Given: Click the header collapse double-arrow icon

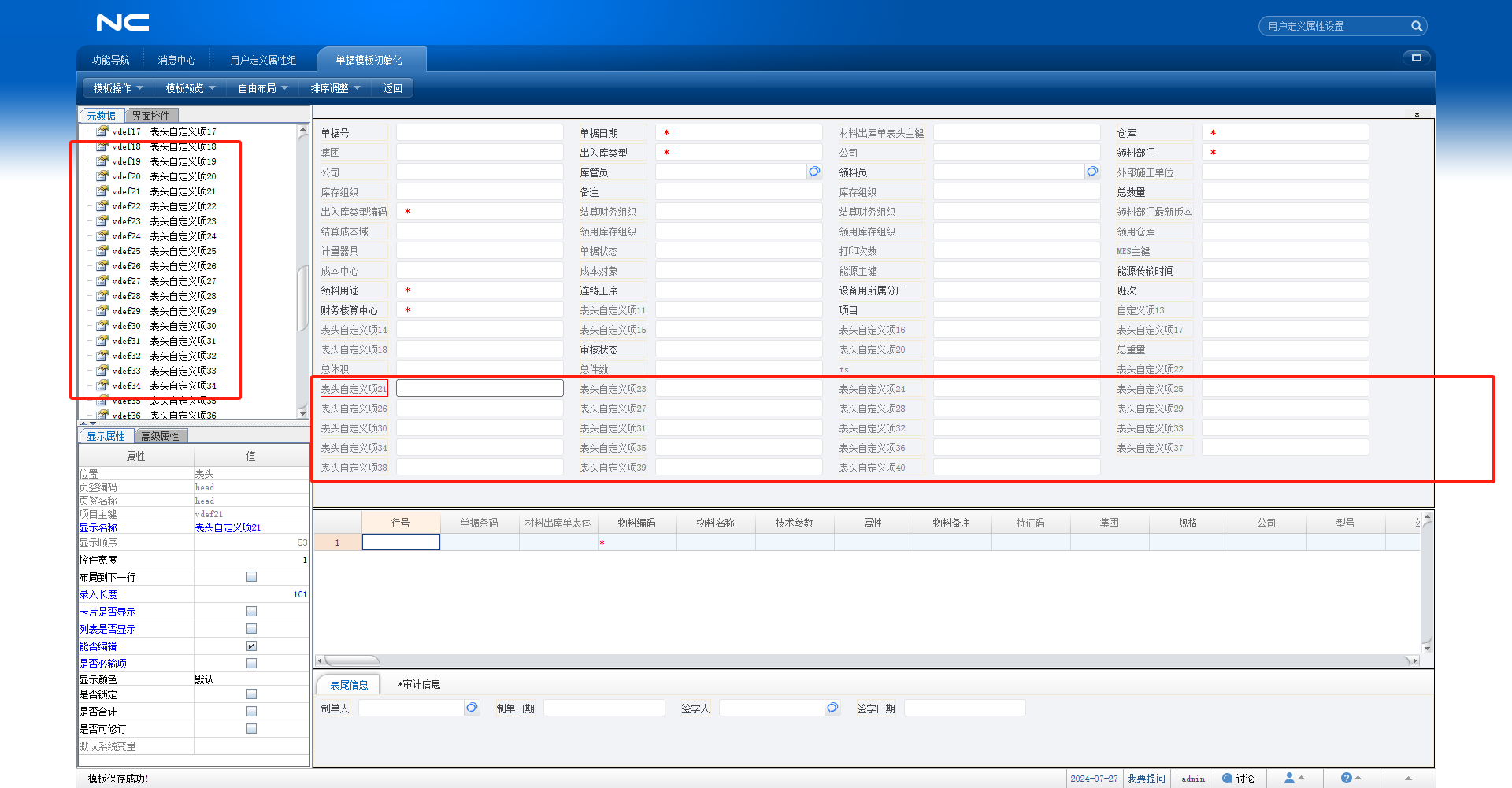Looking at the screenshot, I should tap(1417, 115).
